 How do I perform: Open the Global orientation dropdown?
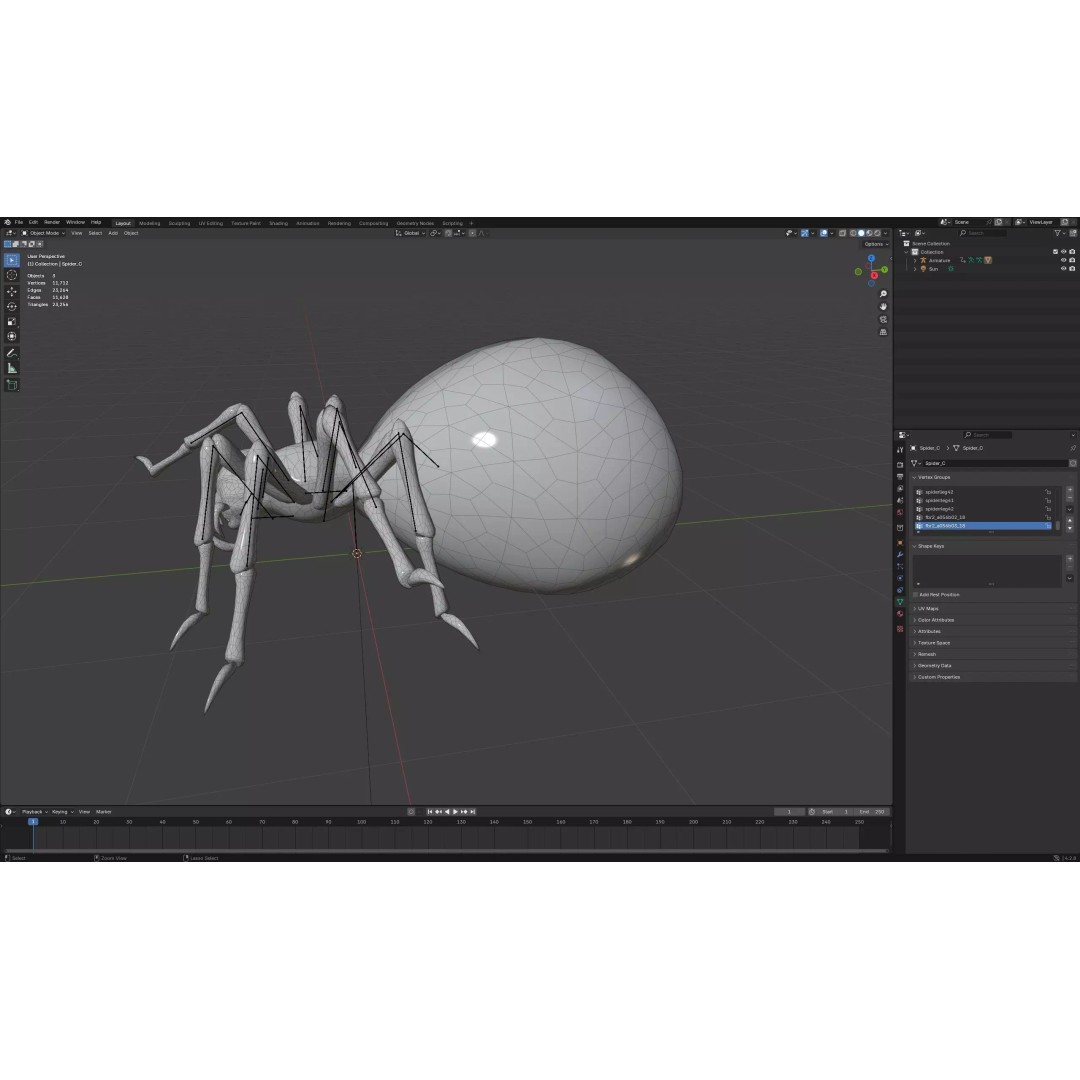coord(411,233)
